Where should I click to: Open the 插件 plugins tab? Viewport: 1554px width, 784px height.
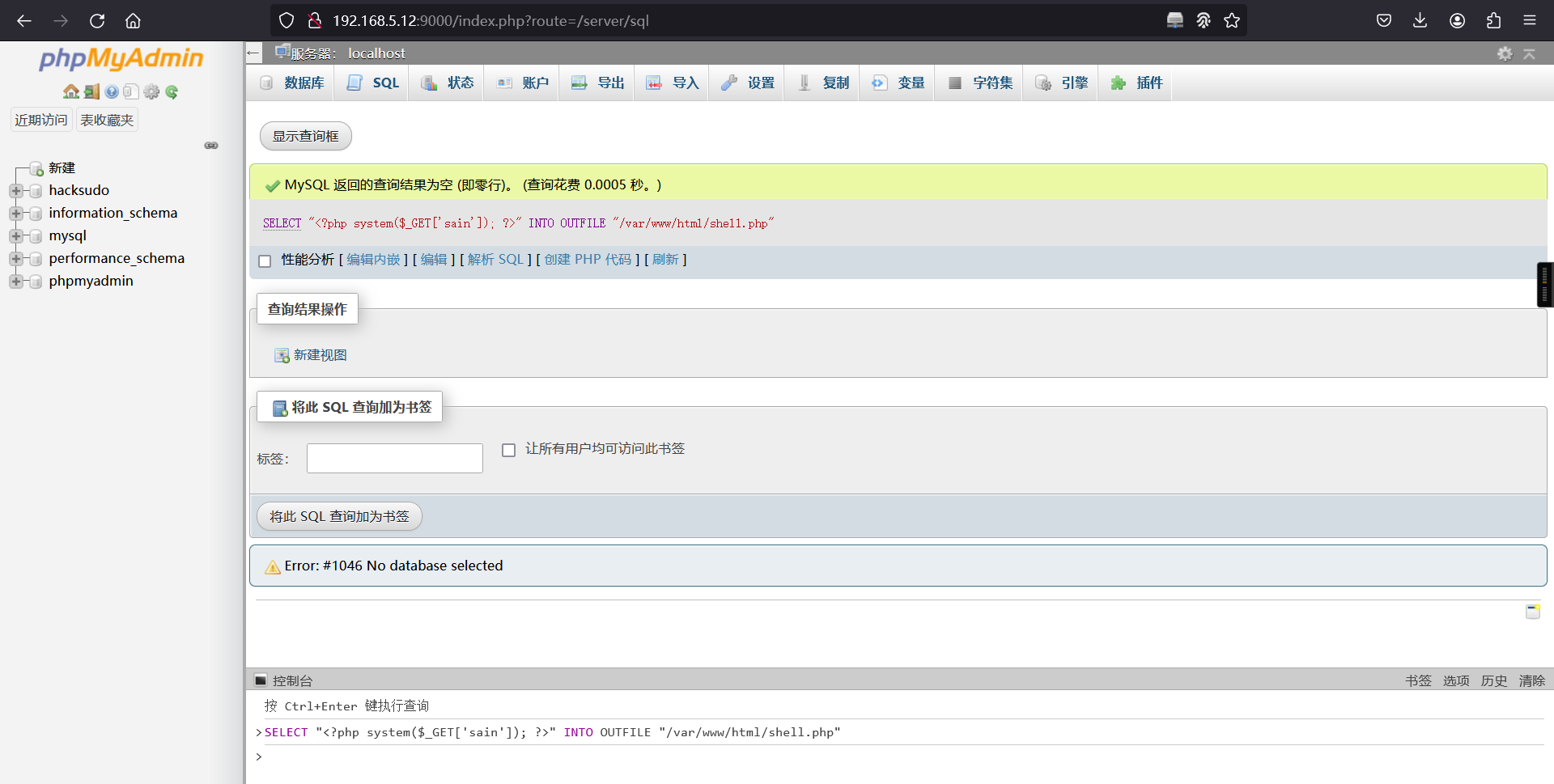[1136, 83]
